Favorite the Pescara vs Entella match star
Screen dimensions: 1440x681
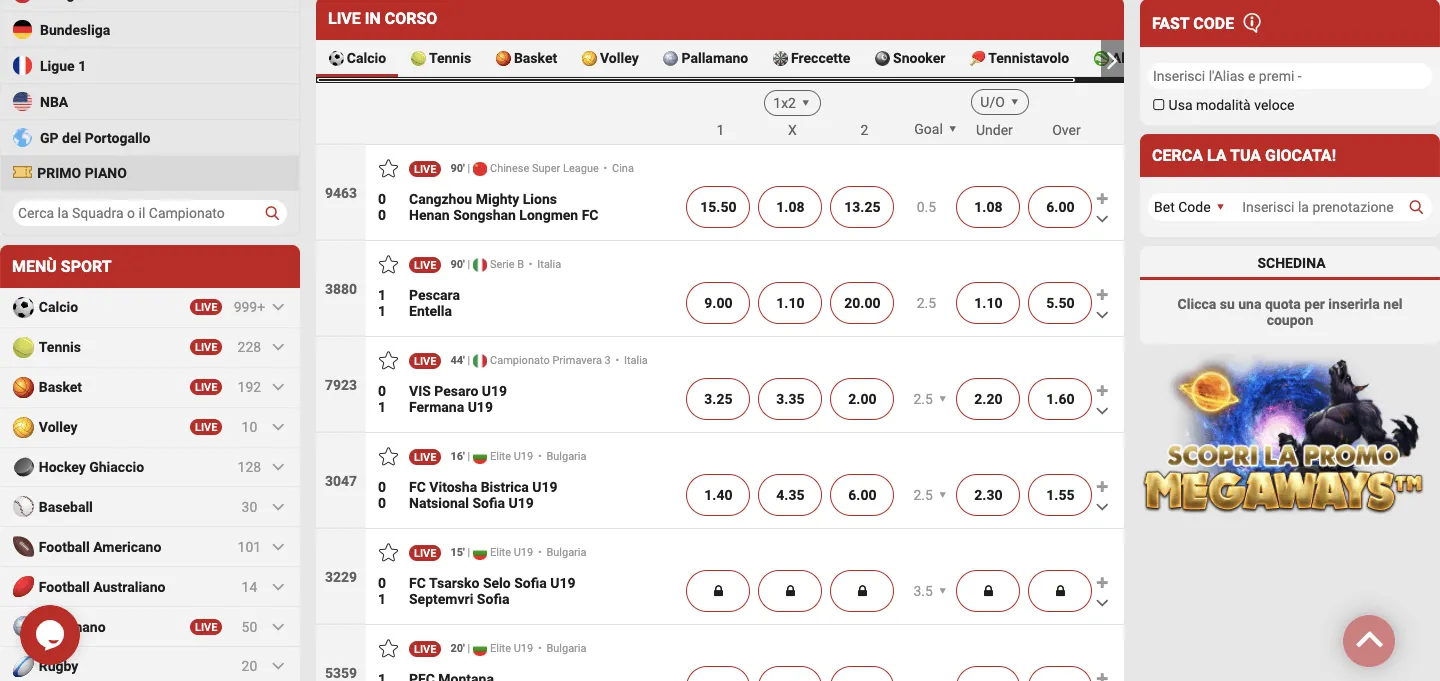click(388, 265)
